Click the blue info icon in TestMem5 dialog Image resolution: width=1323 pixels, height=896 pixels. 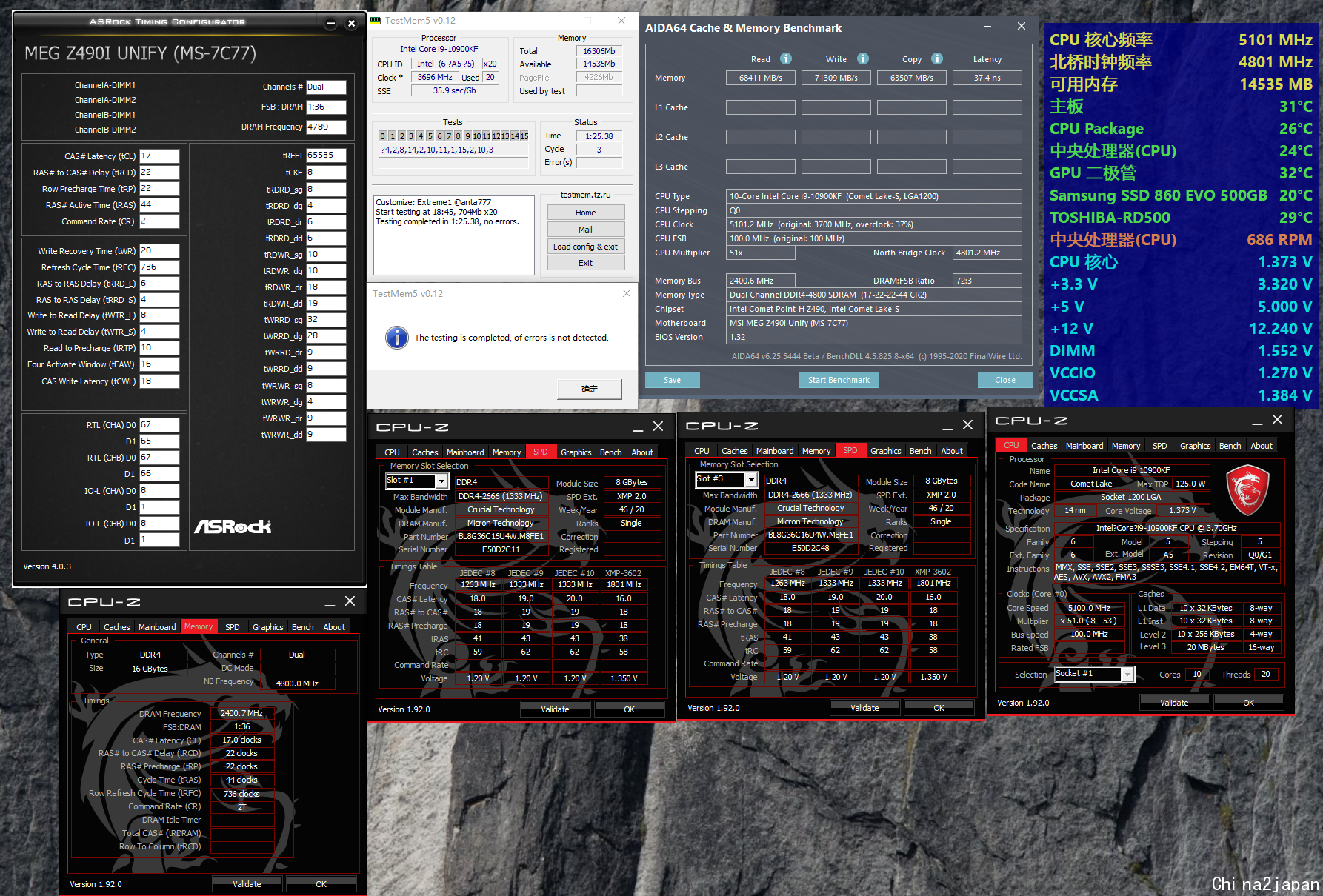[x=397, y=338]
